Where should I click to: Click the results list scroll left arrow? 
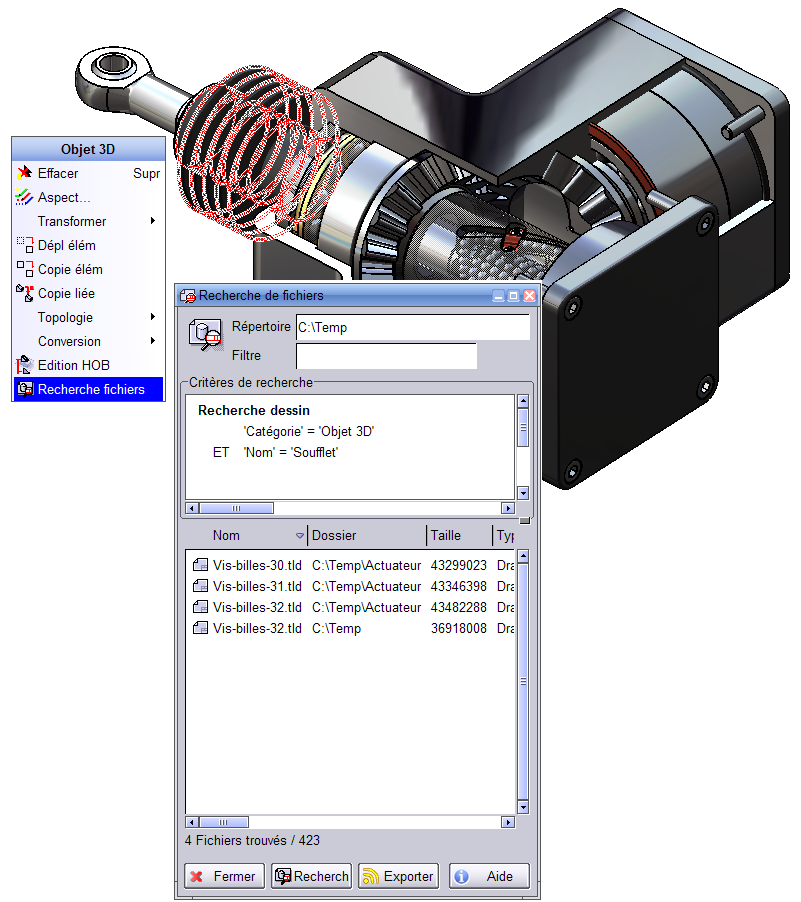pyautogui.click(x=193, y=822)
